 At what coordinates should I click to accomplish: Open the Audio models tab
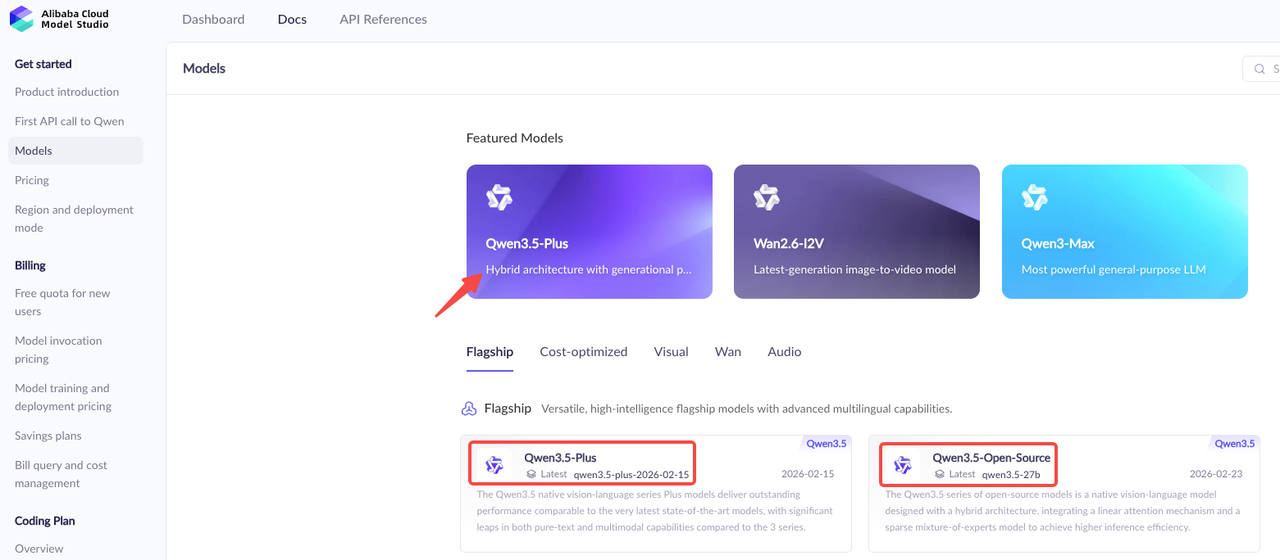tap(784, 352)
